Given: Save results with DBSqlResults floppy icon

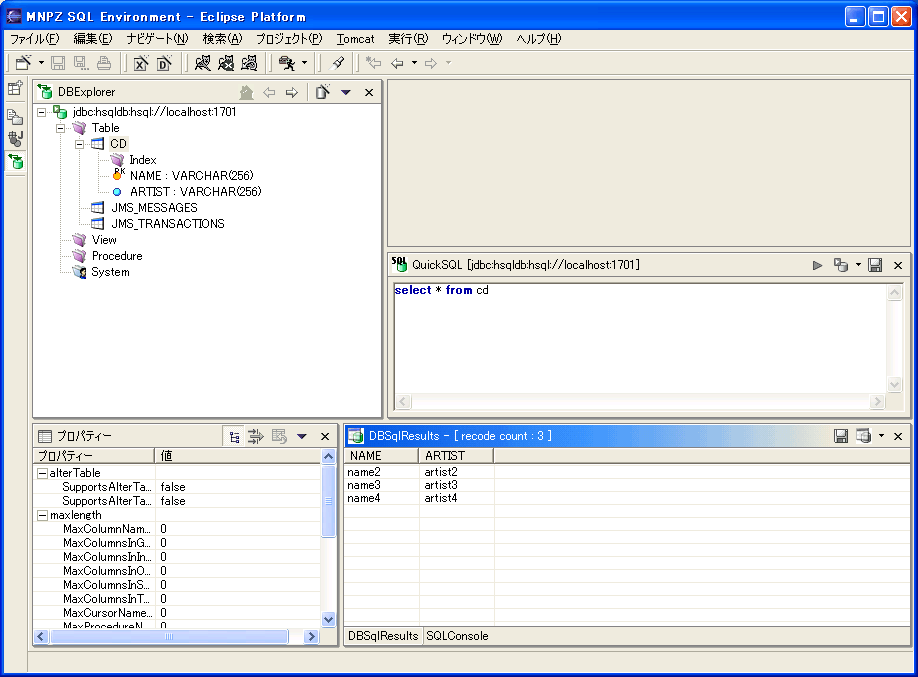Looking at the screenshot, I should click(x=841, y=436).
